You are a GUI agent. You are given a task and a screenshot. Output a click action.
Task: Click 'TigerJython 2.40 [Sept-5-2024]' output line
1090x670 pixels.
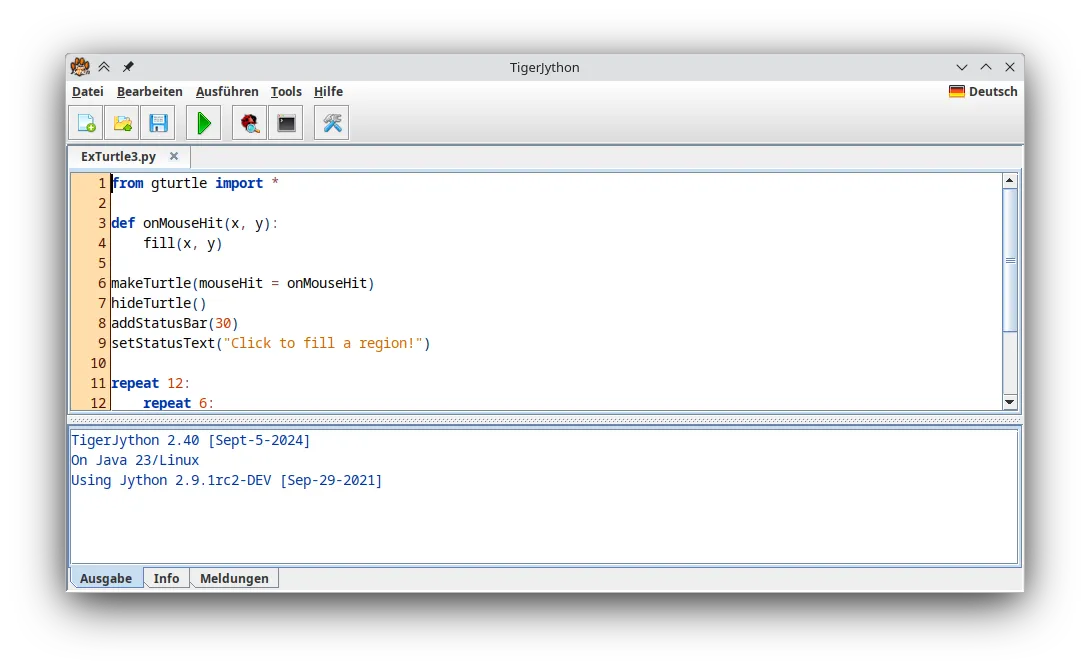[190, 440]
